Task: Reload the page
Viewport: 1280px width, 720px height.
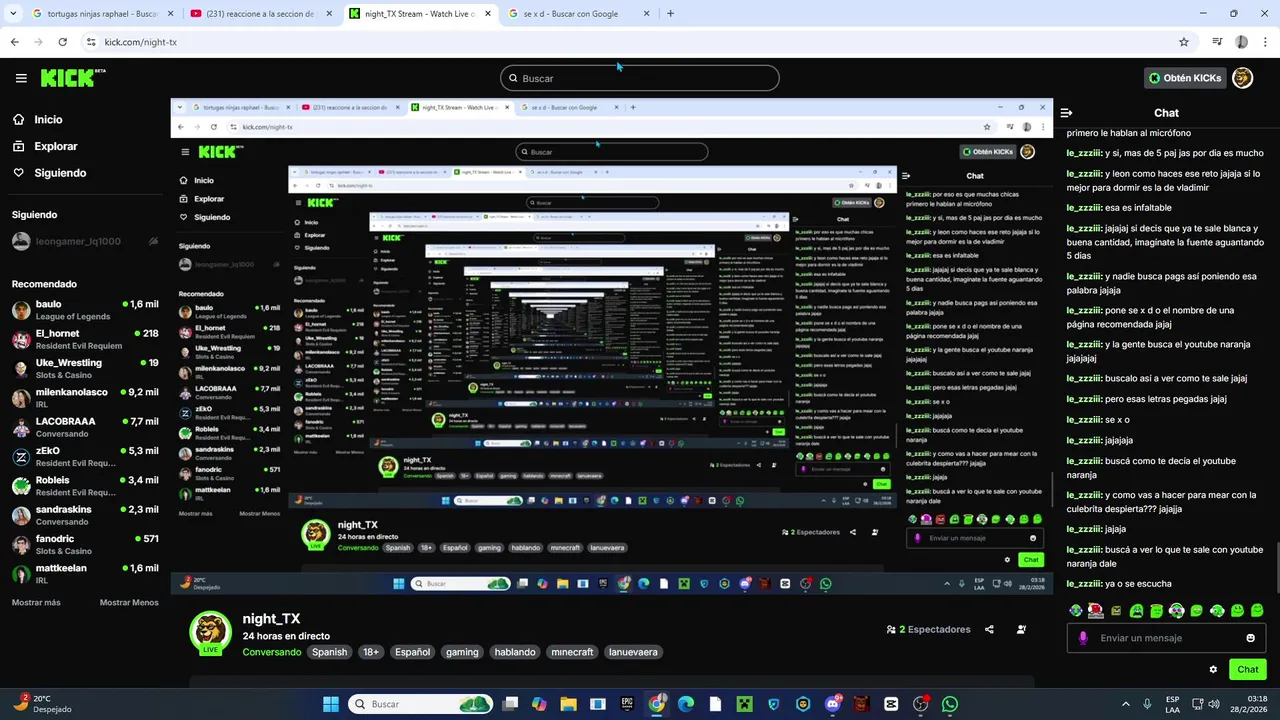Action: tap(62, 42)
